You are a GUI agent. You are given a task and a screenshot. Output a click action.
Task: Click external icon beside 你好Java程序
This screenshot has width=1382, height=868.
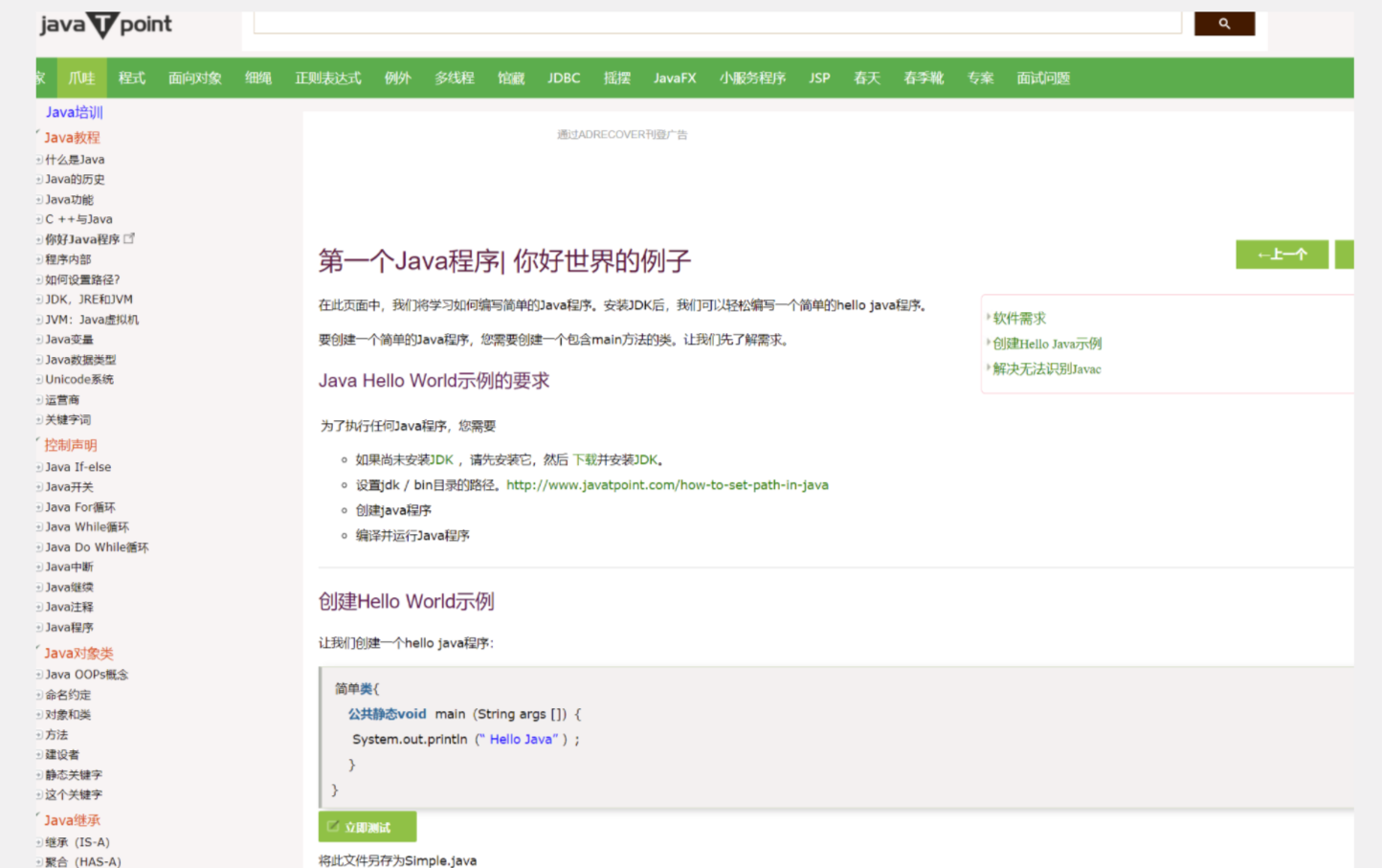coord(129,238)
